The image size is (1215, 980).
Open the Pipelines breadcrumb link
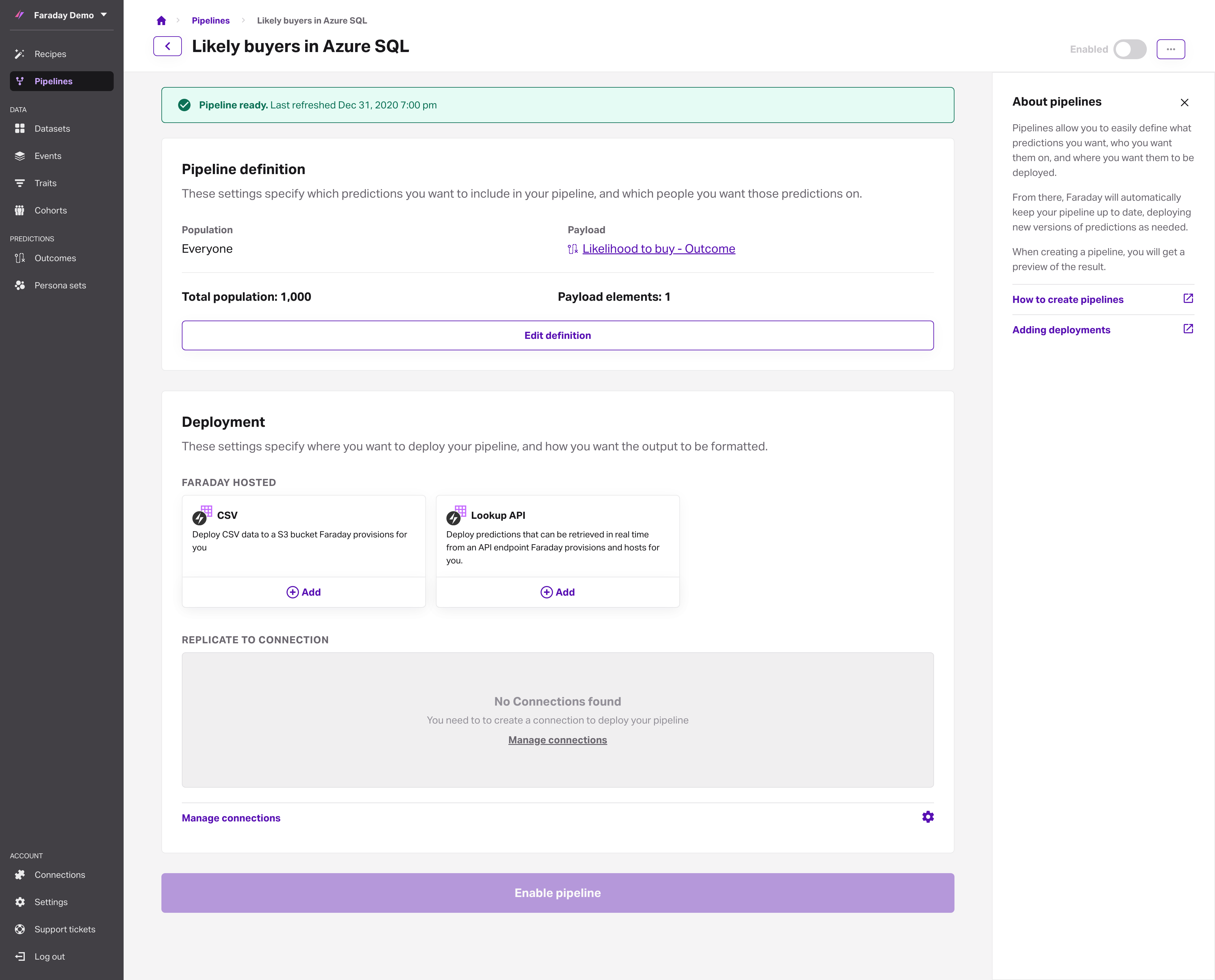click(211, 20)
